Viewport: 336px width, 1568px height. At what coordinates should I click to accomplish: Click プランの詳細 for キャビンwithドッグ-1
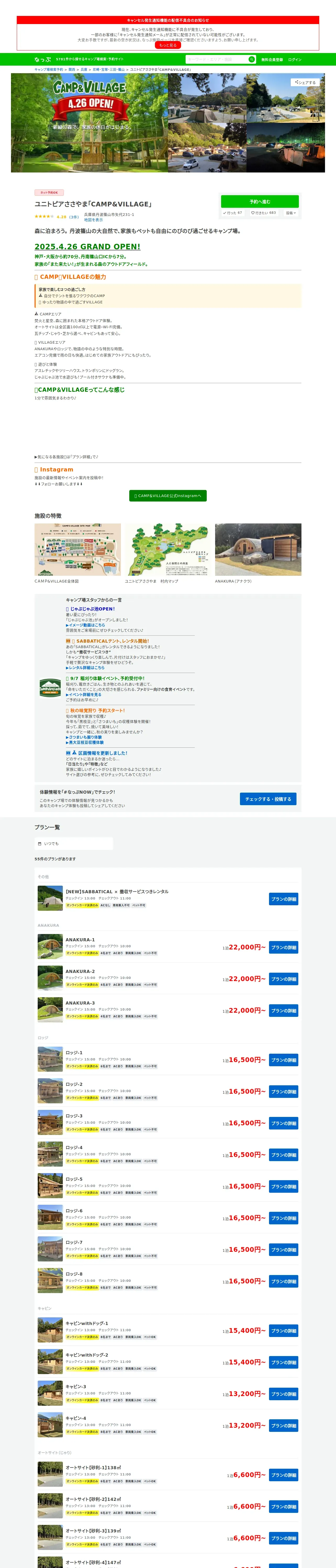[x=284, y=1331]
